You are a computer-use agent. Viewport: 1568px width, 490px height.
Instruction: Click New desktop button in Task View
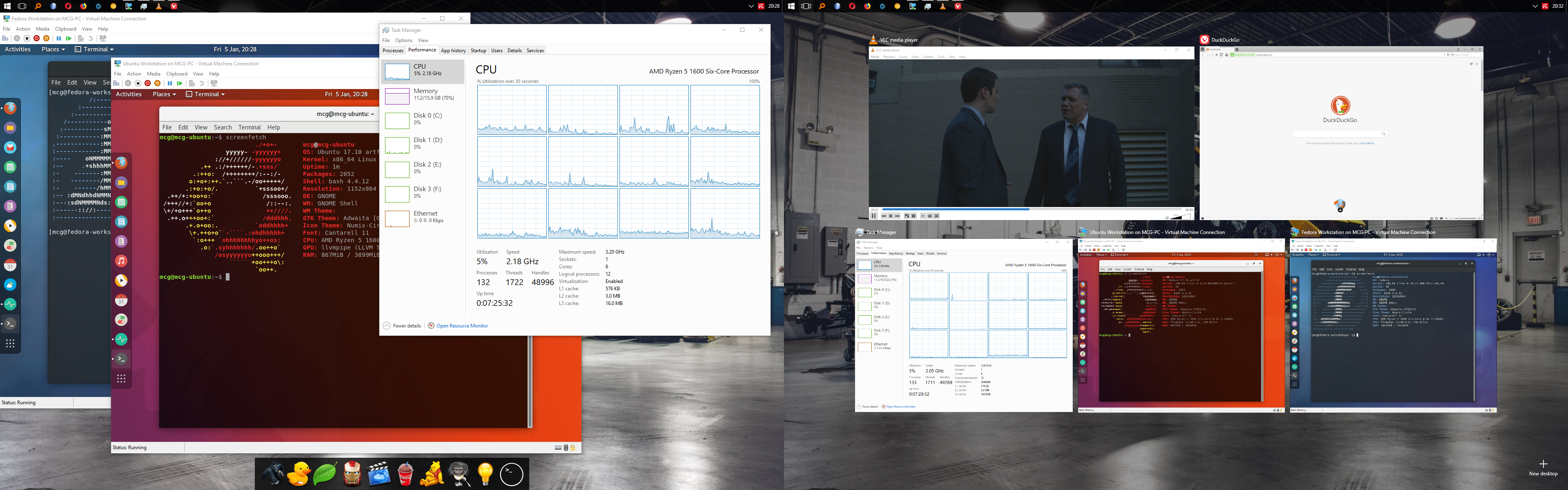click(x=1543, y=468)
